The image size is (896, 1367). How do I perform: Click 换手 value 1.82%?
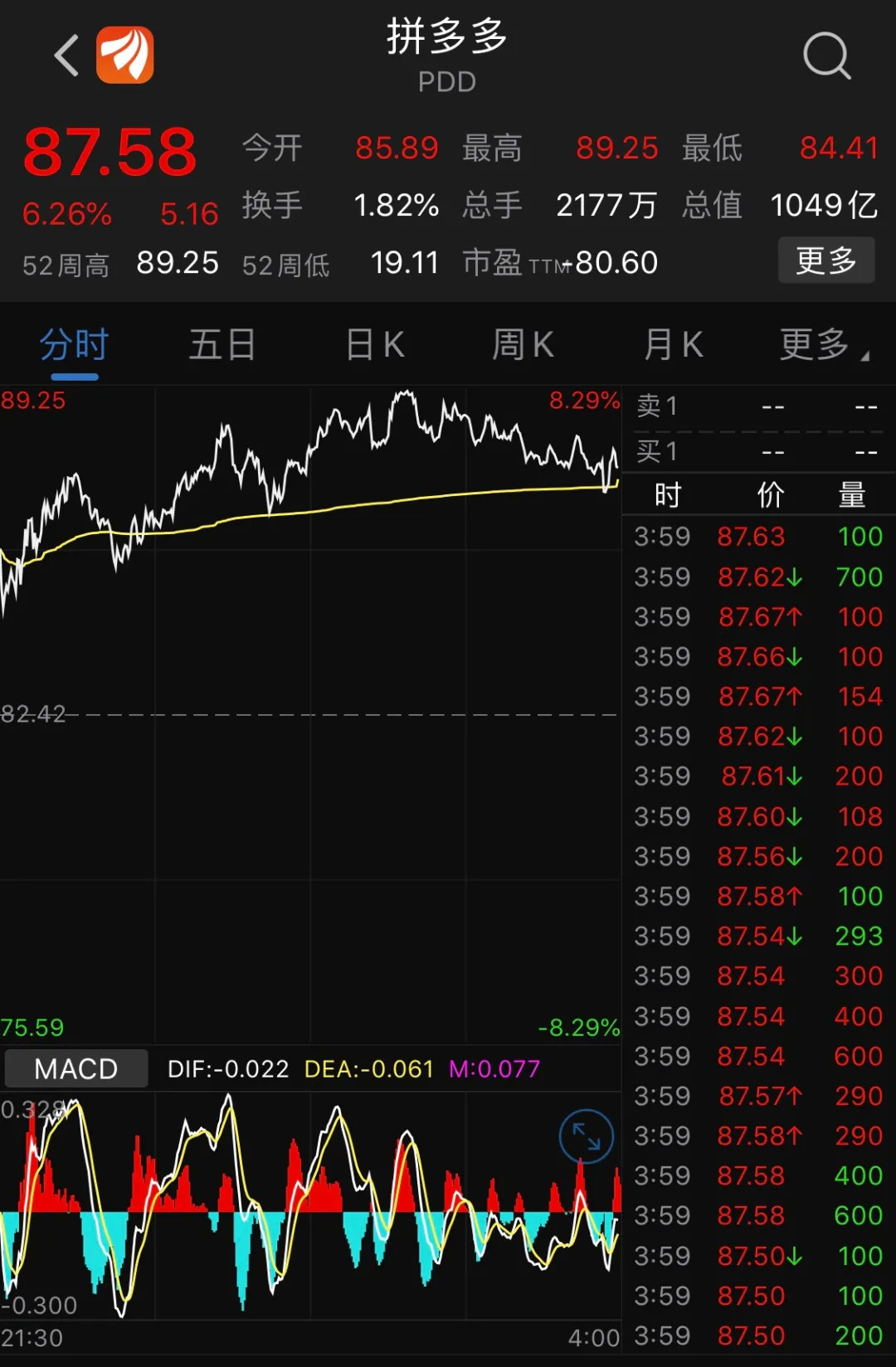pyautogui.click(x=397, y=206)
